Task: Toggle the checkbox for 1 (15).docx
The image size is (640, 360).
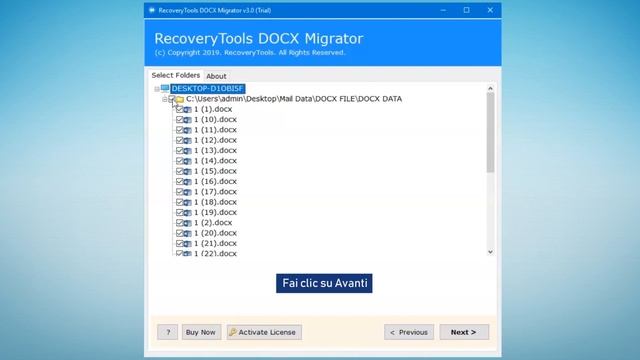Action: 180,171
